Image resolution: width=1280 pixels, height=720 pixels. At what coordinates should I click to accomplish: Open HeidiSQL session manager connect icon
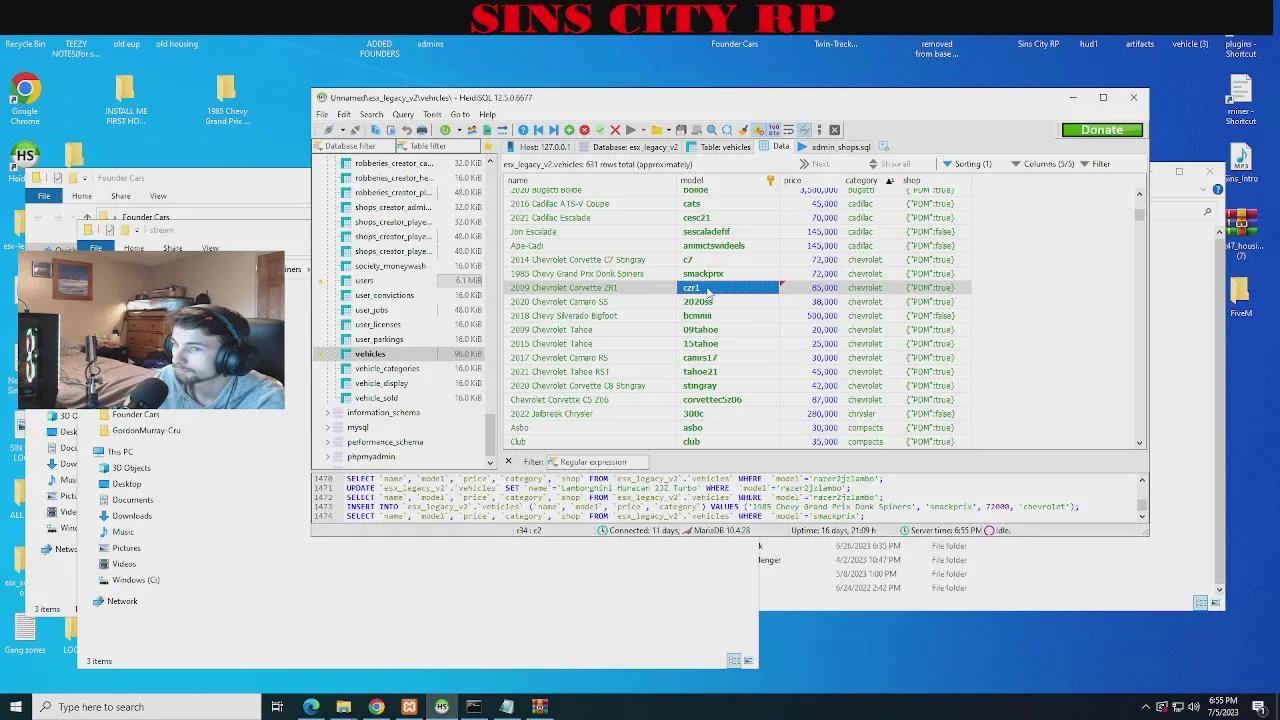click(x=328, y=130)
